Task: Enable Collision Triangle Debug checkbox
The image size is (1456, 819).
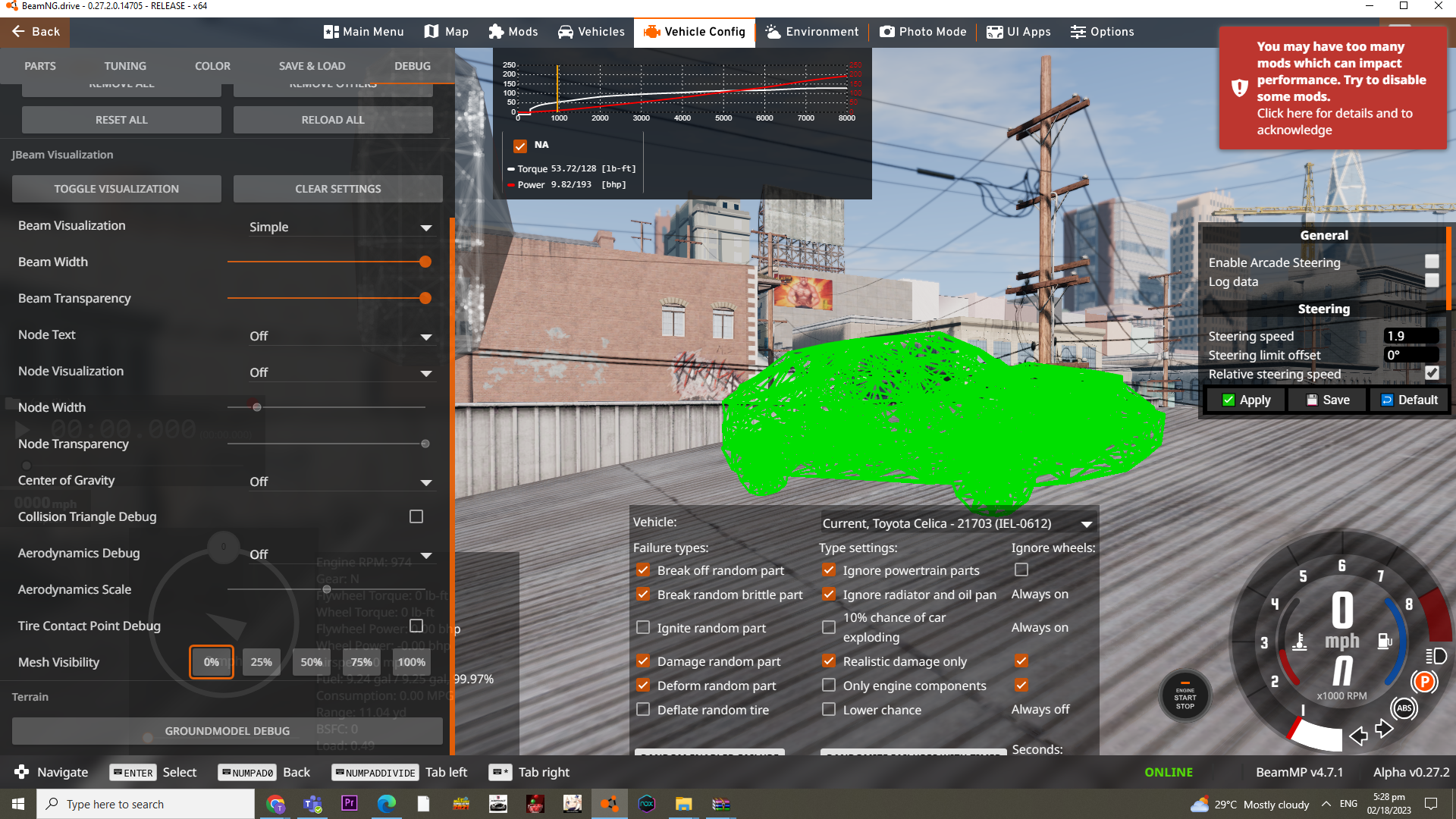Action: click(416, 516)
